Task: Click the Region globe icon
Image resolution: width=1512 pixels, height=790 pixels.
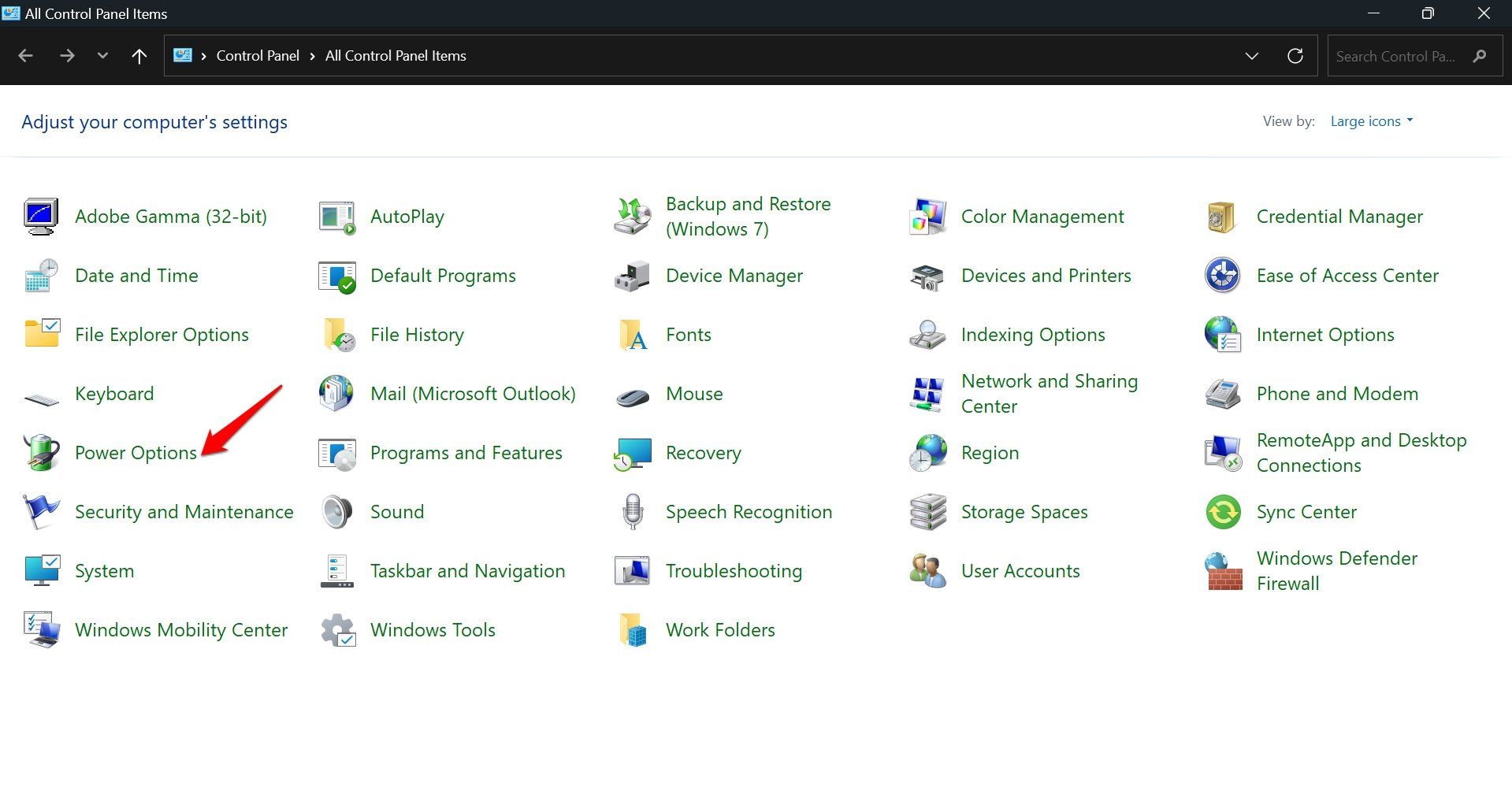Action: pos(928,453)
